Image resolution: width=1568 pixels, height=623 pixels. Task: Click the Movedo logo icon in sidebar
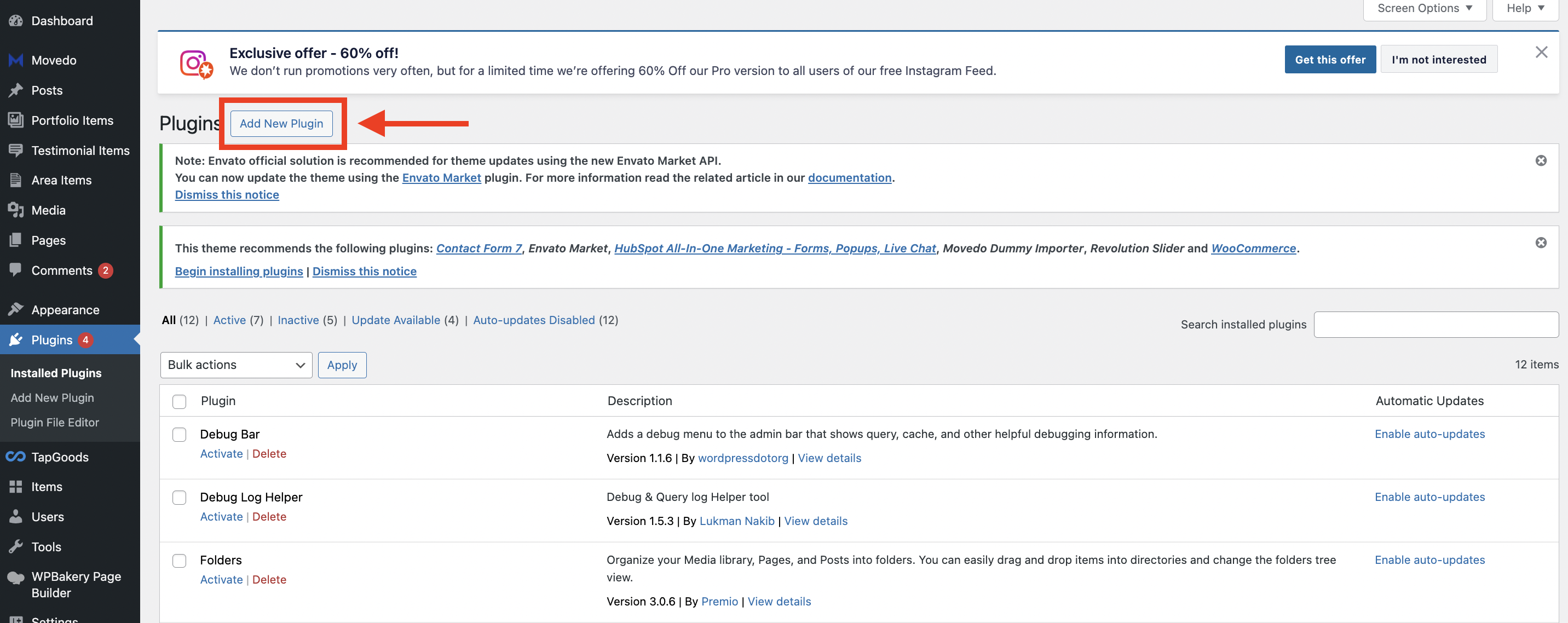16,60
